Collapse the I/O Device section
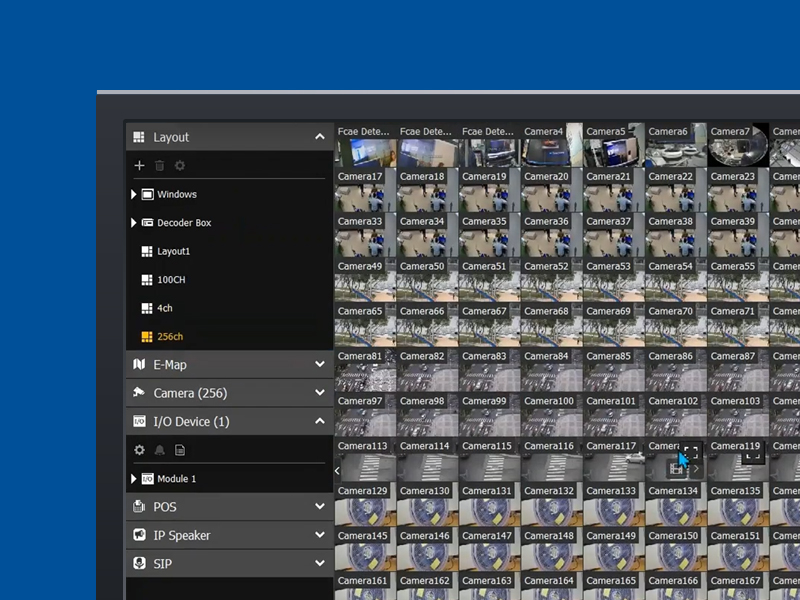 tap(319, 422)
